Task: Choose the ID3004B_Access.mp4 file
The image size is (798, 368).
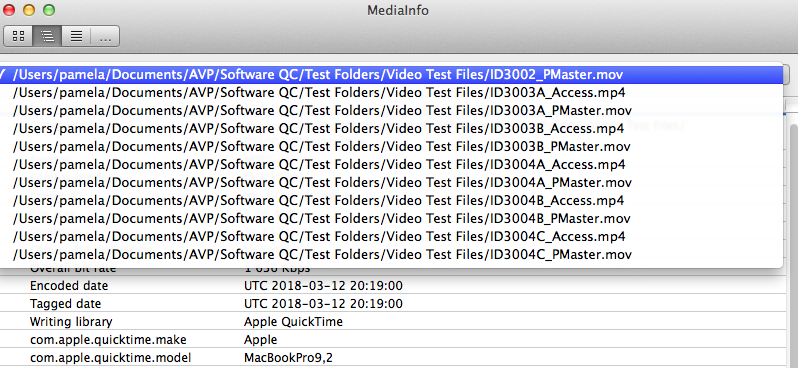Action: pyautogui.click(x=391, y=201)
